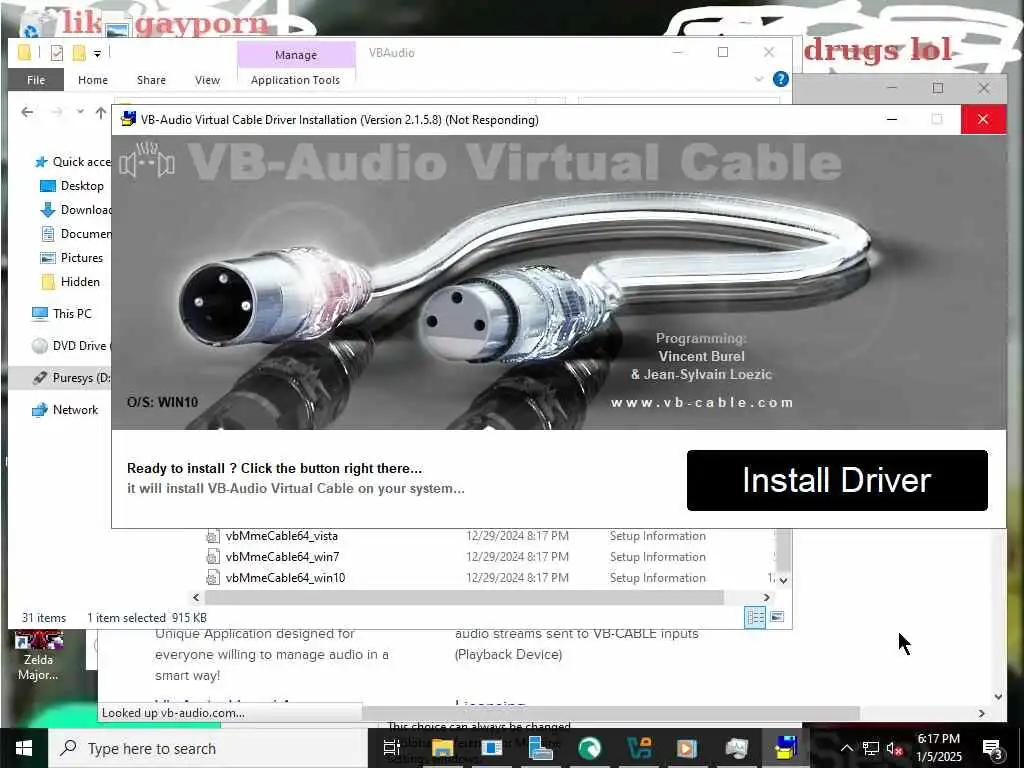Image resolution: width=1024 pixels, height=768 pixels.
Task: Select Network in the navigation pane
Action: pos(65,409)
